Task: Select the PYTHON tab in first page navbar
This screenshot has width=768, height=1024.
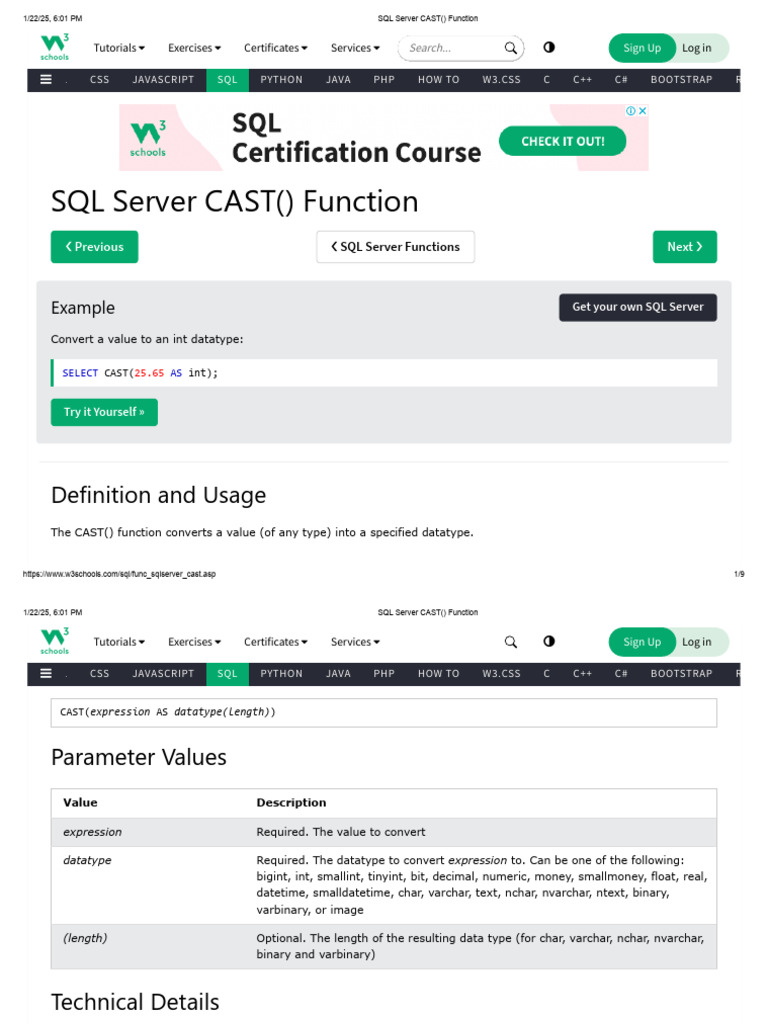Action: pos(281,80)
